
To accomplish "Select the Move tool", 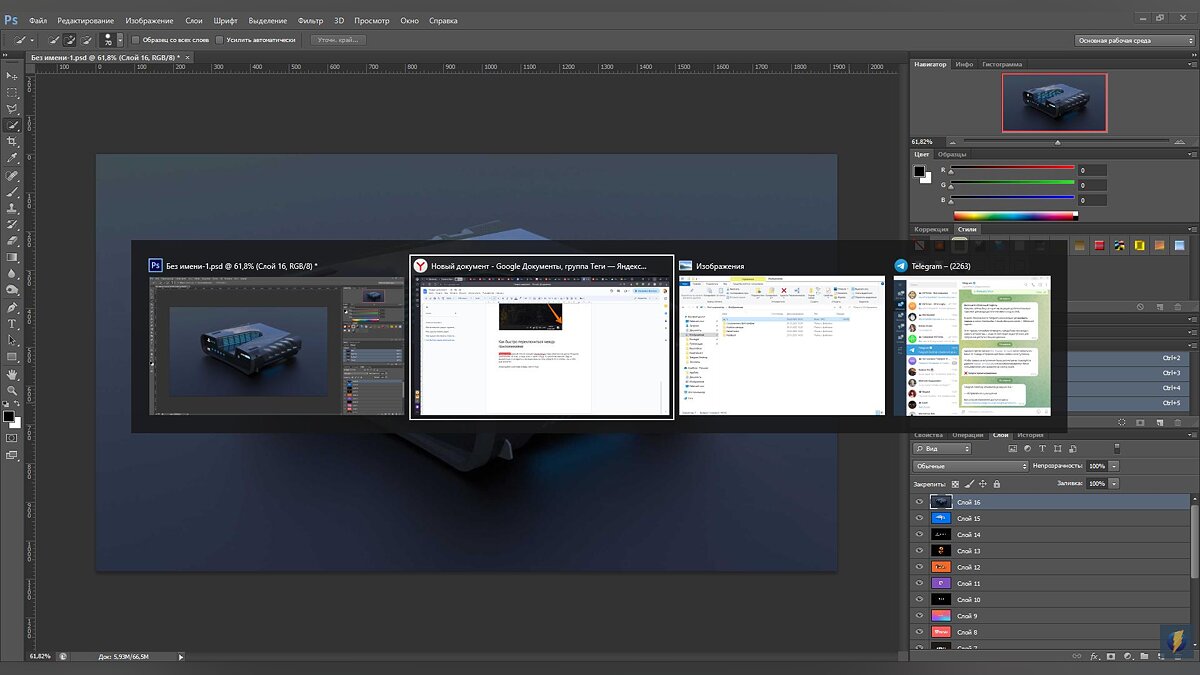I will tap(12, 76).
